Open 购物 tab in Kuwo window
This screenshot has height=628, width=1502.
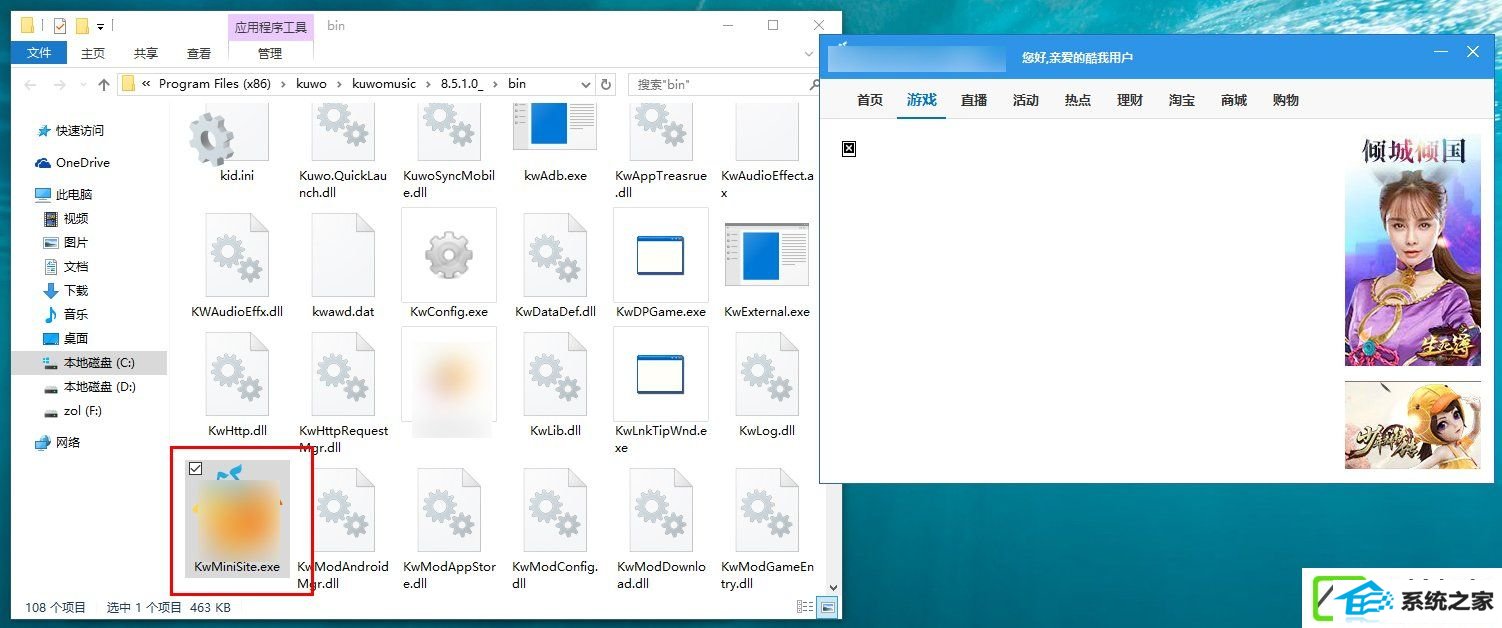(1286, 100)
